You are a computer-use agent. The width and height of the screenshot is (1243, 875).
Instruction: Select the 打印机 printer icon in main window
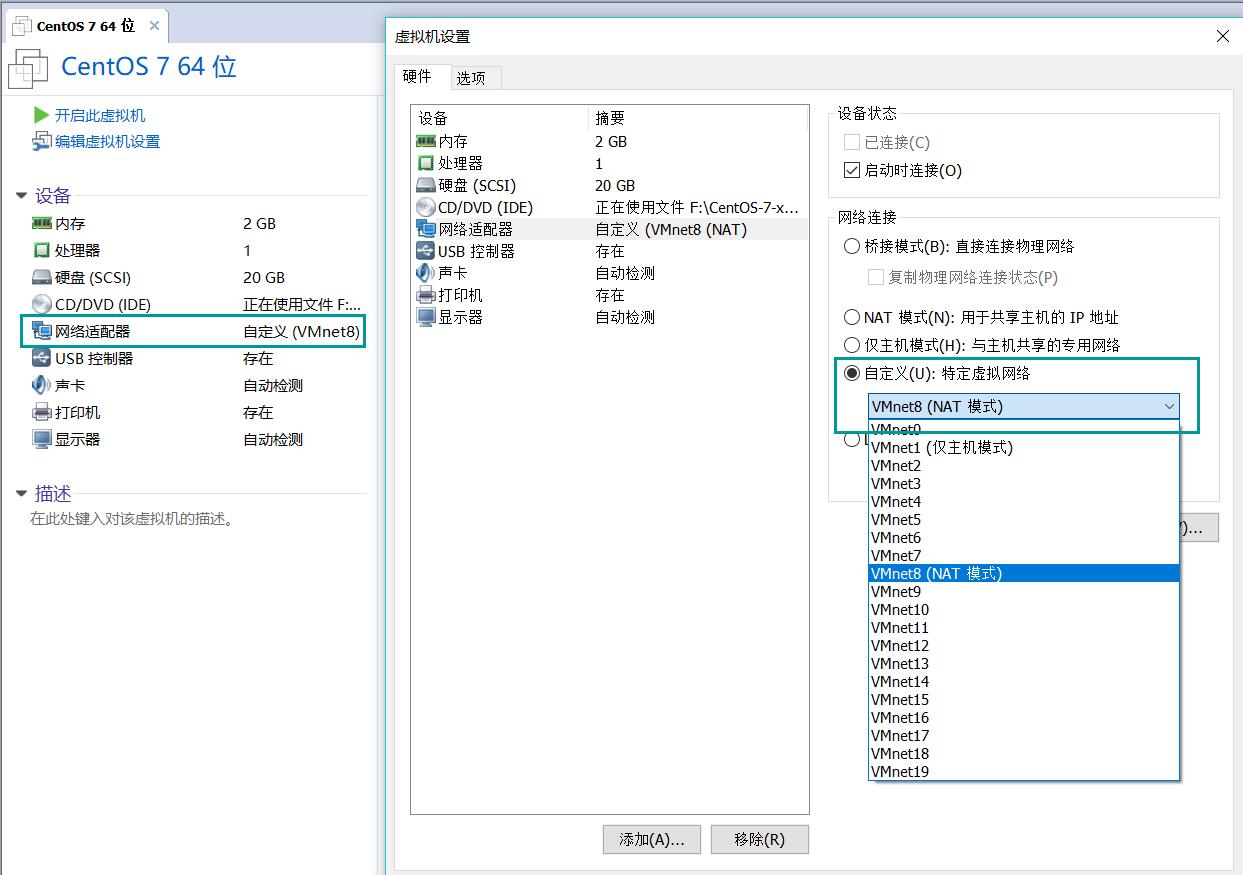[x=41, y=412]
